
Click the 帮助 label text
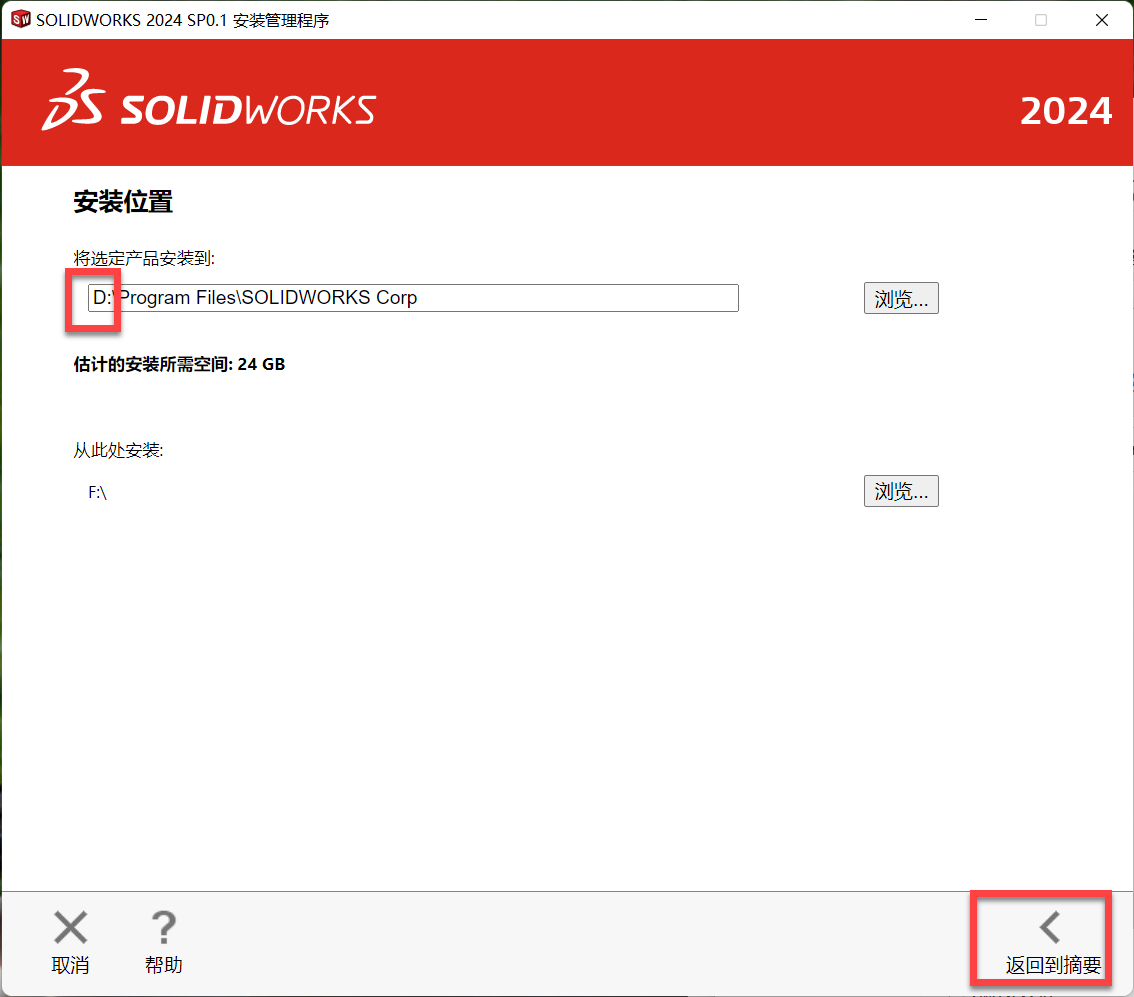click(x=163, y=965)
